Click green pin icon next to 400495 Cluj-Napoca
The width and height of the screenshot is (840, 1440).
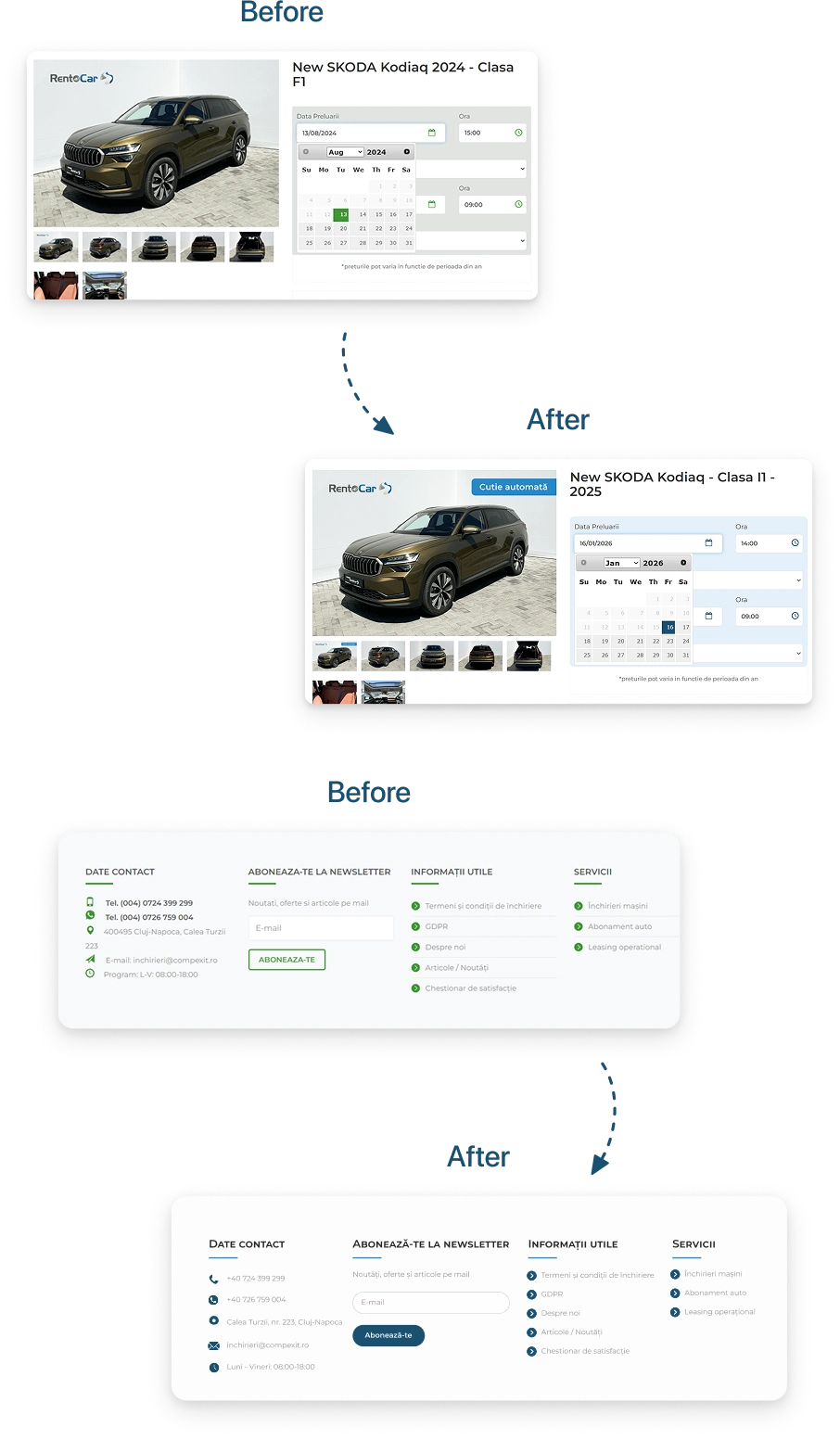pyautogui.click(x=90, y=930)
